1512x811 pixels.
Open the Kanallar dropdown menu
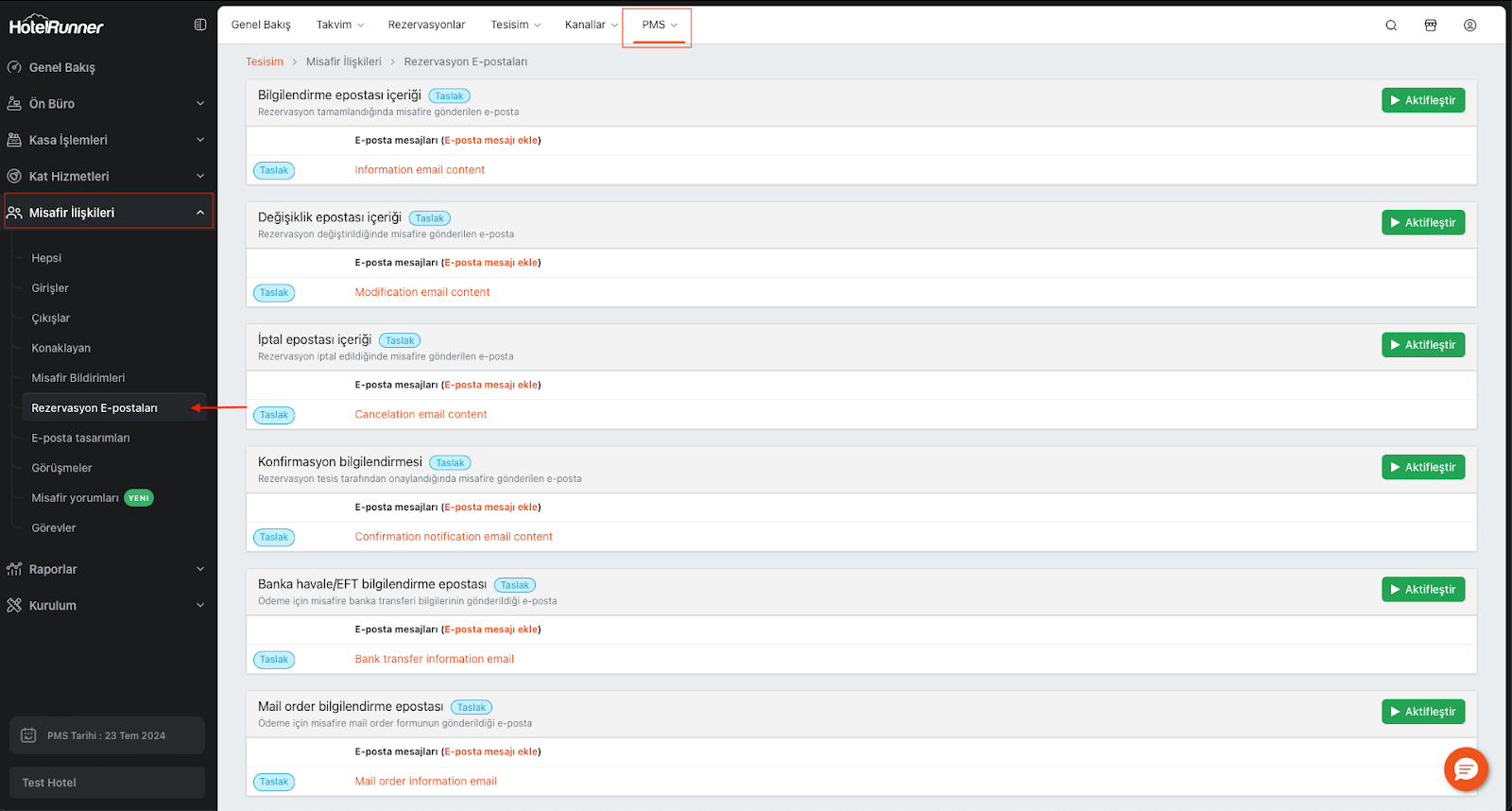(592, 25)
